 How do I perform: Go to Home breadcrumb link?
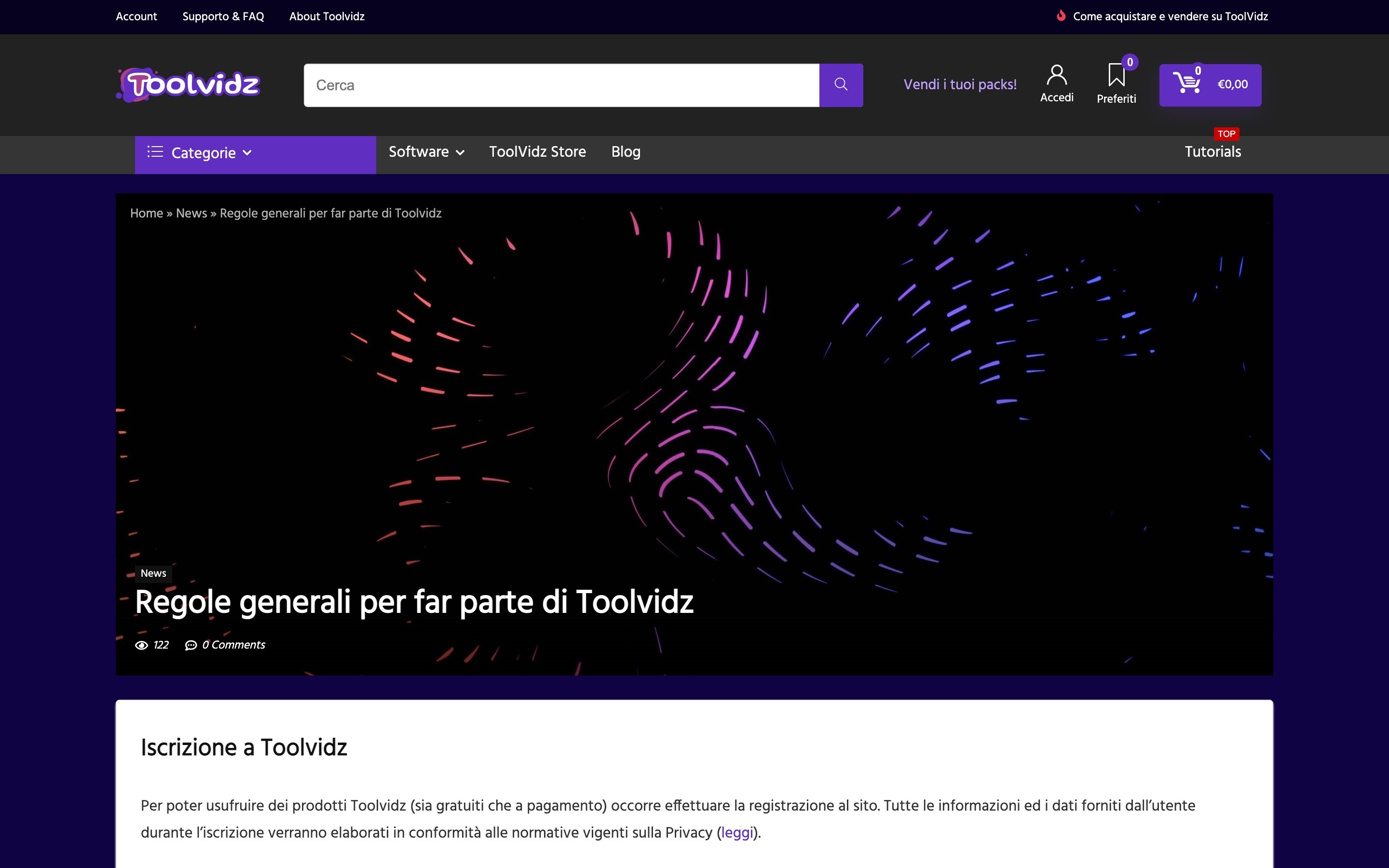[x=146, y=213]
